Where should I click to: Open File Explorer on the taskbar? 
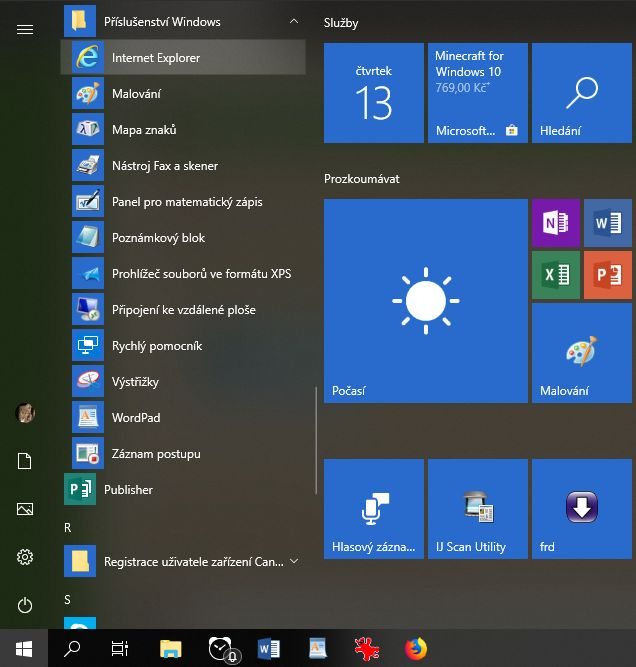171,648
